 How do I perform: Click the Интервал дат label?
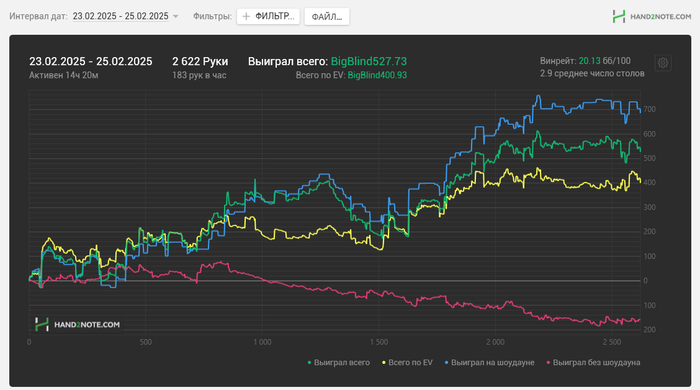[38, 17]
